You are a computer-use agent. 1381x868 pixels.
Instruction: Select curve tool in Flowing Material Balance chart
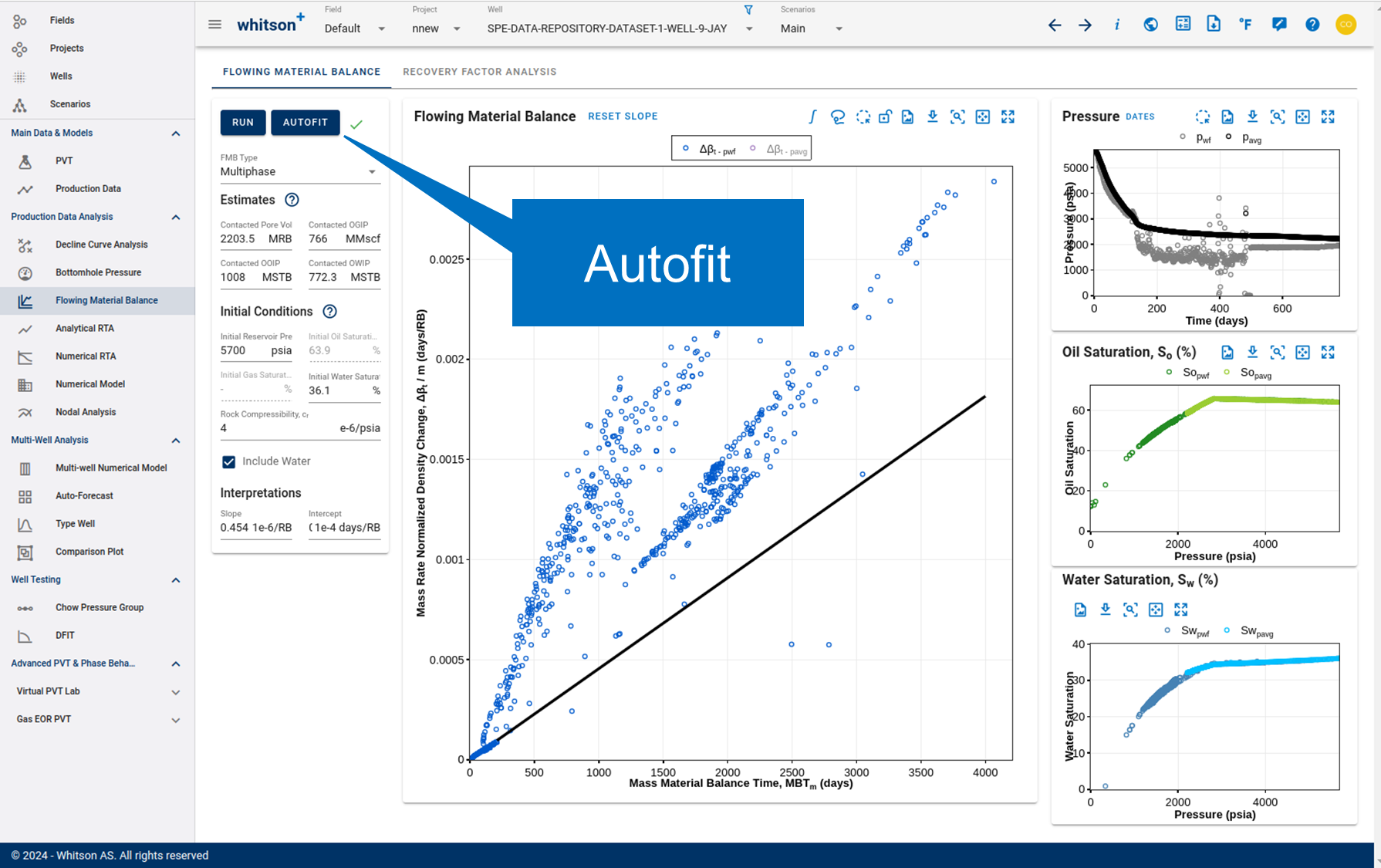click(812, 117)
